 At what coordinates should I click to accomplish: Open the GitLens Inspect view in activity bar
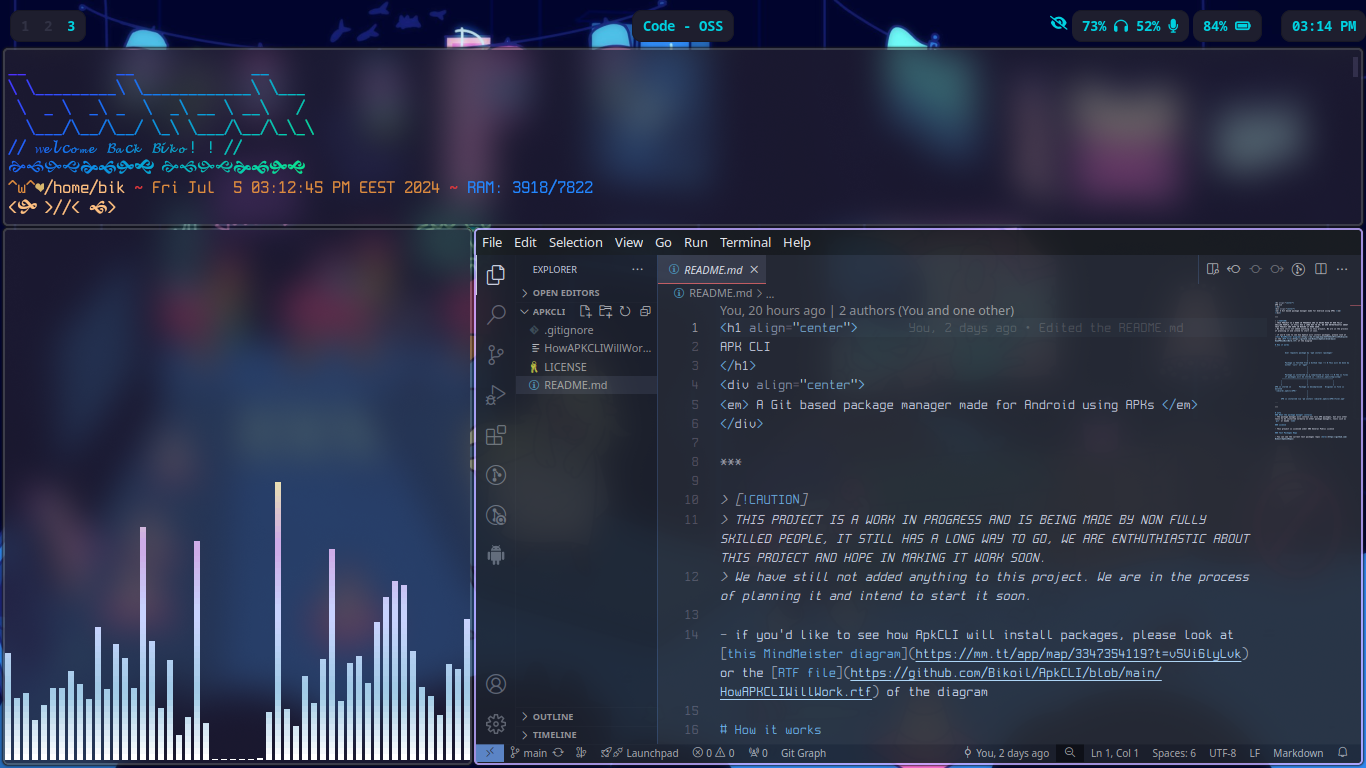[x=495, y=515]
